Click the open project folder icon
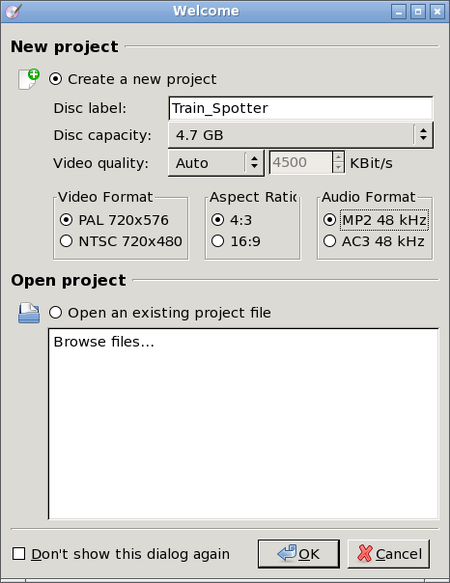This screenshot has width=450, height=583. point(29,313)
